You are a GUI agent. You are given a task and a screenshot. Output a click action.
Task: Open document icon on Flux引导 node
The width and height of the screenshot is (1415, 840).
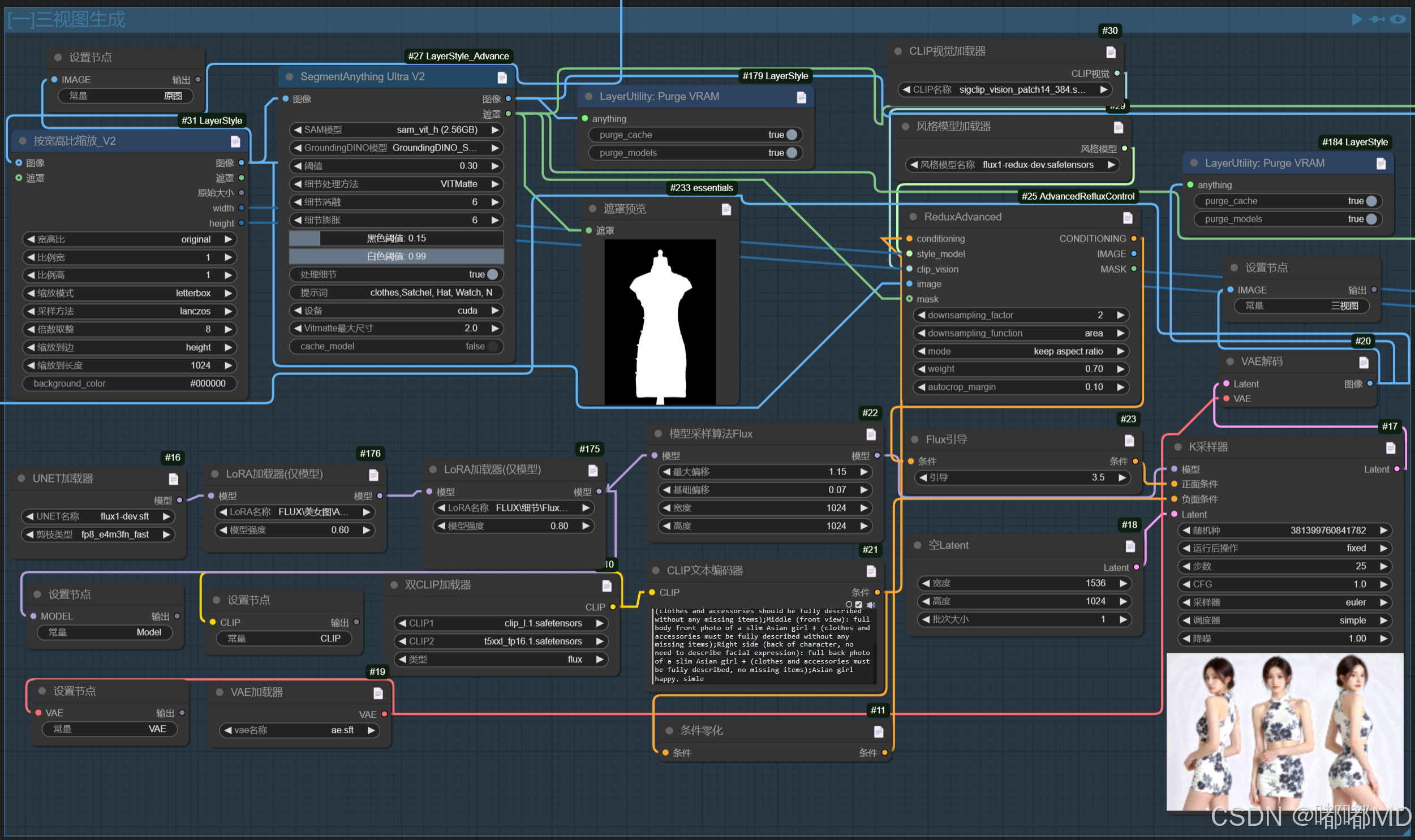coord(1129,440)
